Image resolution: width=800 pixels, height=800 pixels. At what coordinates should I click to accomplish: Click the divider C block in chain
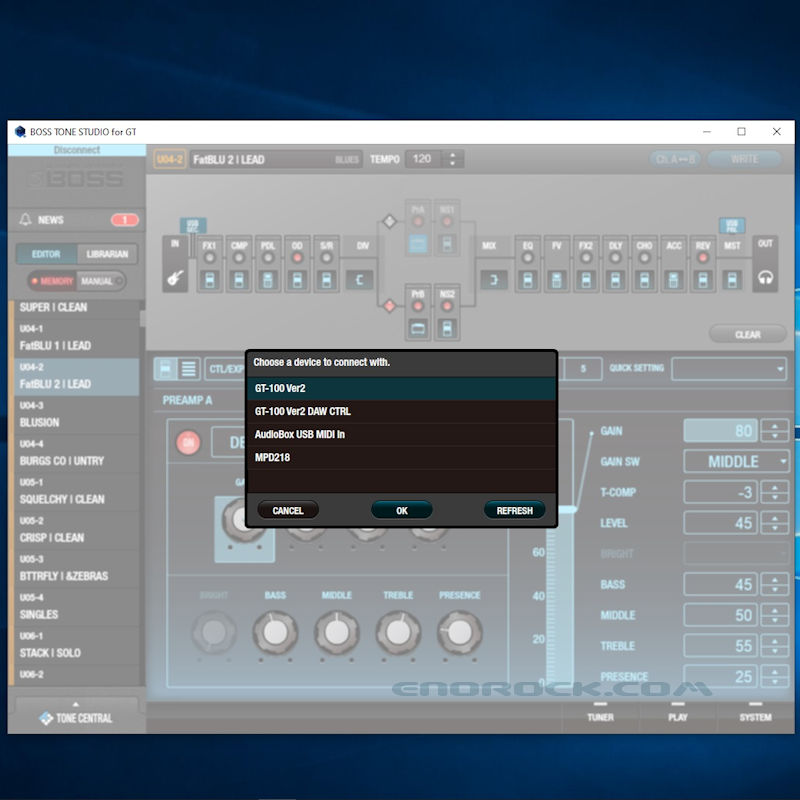point(359,280)
